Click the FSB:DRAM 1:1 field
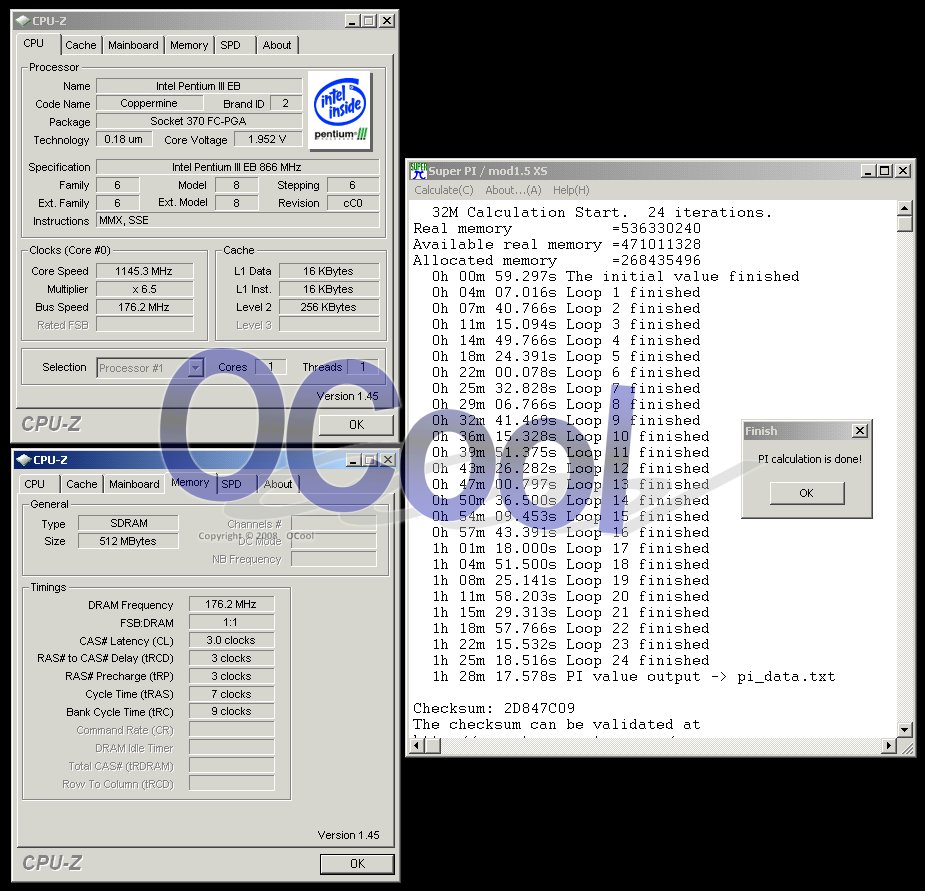Image resolution: width=925 pixels, height=891 pixels. [231, 623]
